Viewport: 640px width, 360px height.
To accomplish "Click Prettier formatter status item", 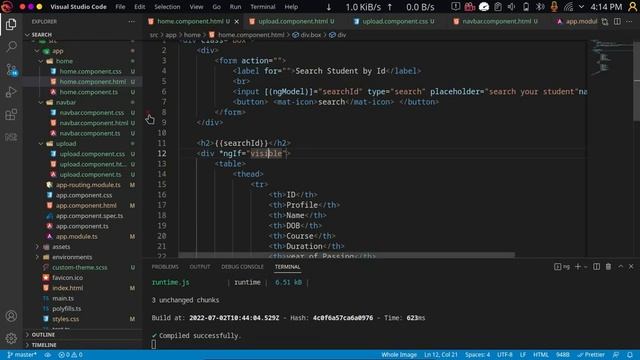I will coord(591,355).
